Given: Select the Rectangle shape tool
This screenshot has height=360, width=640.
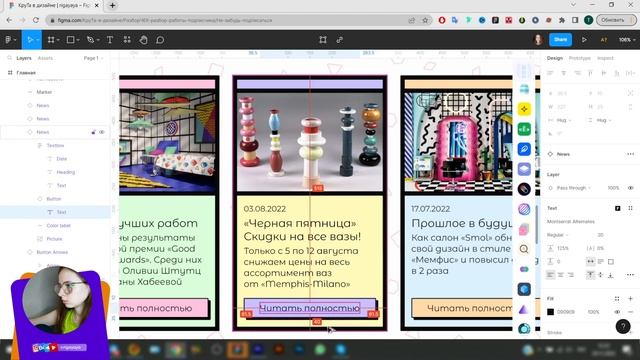Looking at the screenshot, I should (x=71, y=40).
